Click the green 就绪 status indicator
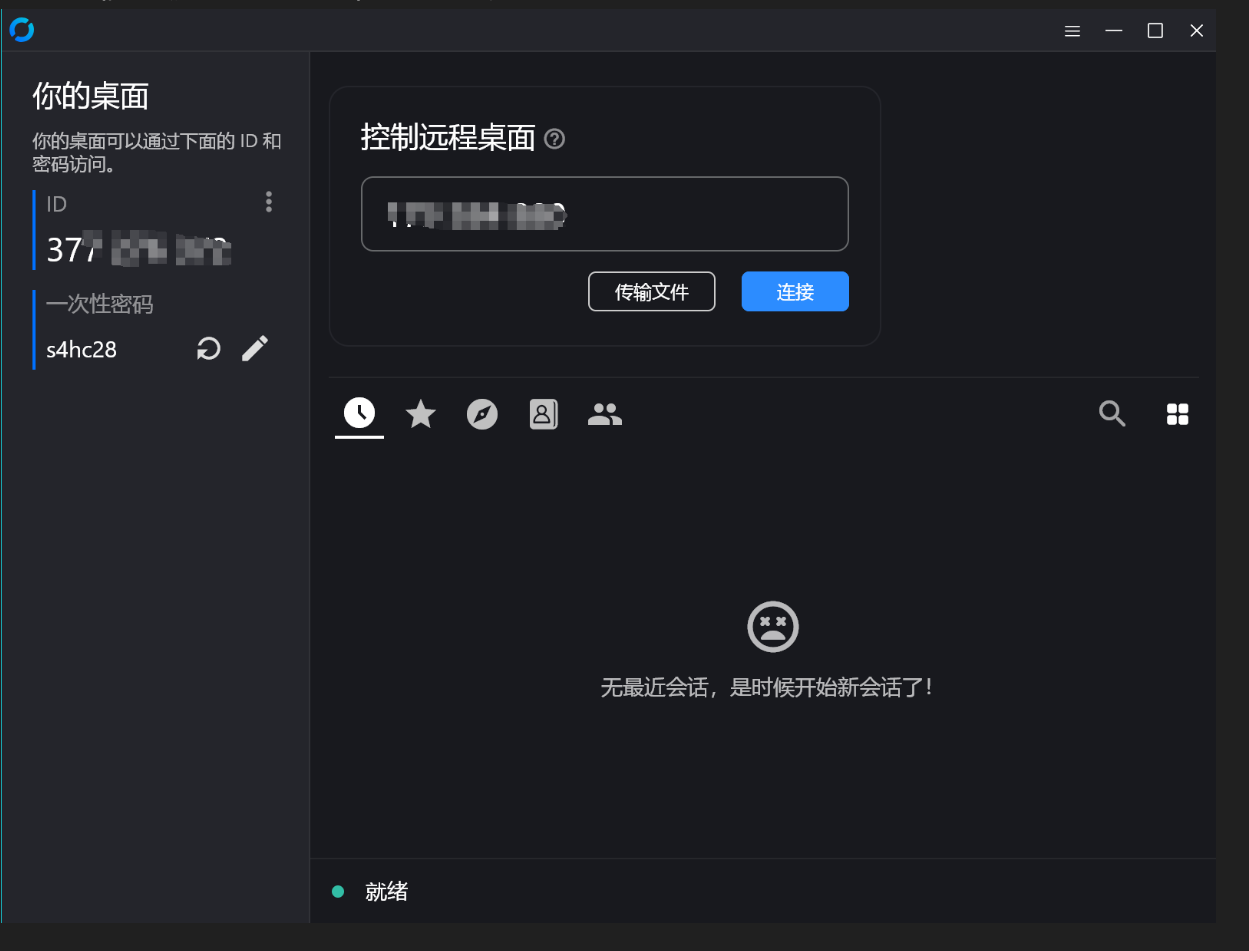Image resolution: width=1249 pixels, height=951 pixels. (x=338, y=892)
